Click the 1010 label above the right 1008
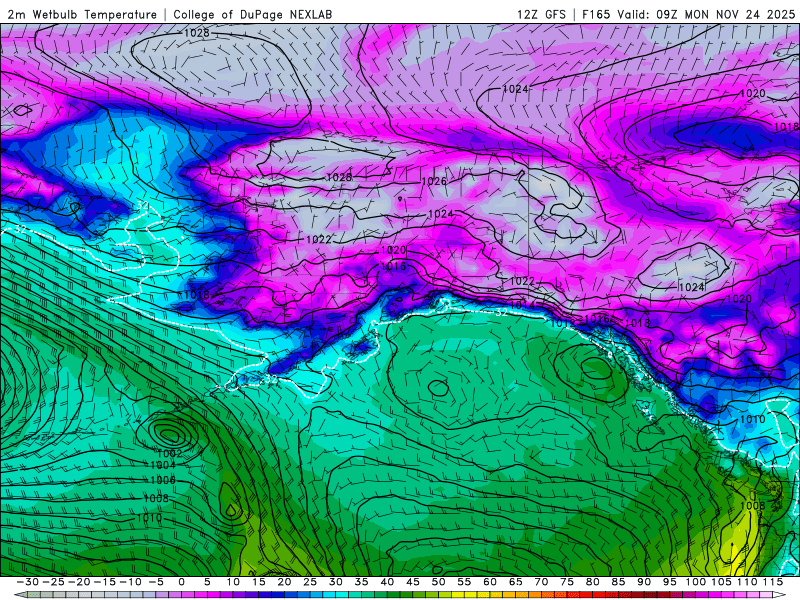 pos(753,419)
